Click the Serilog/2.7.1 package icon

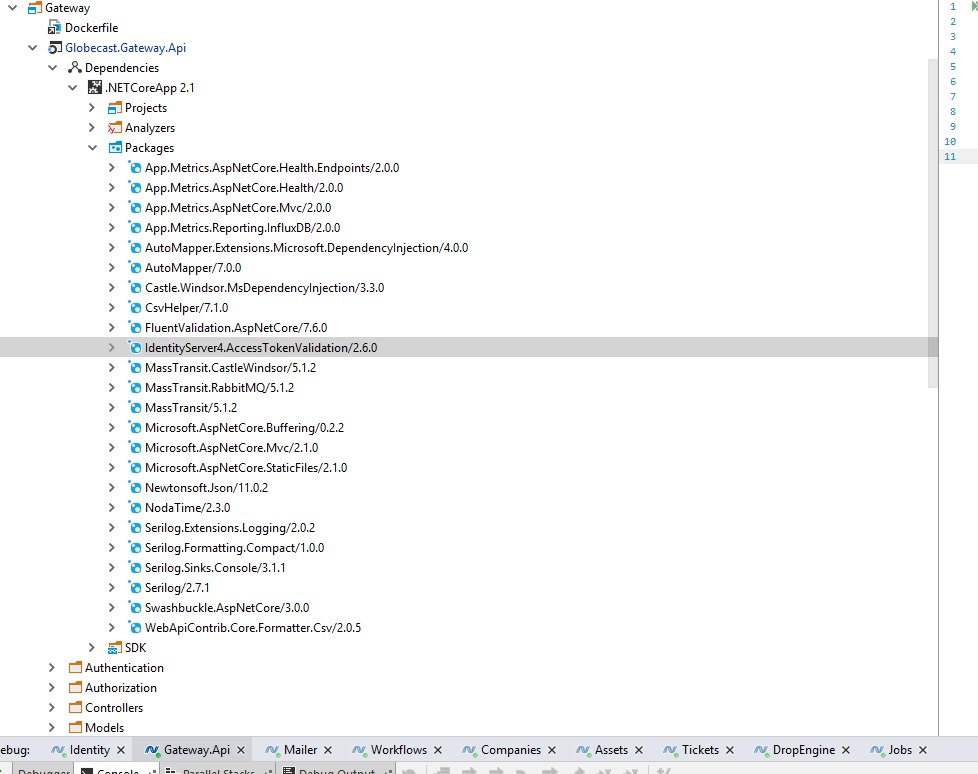click(135, 588)
